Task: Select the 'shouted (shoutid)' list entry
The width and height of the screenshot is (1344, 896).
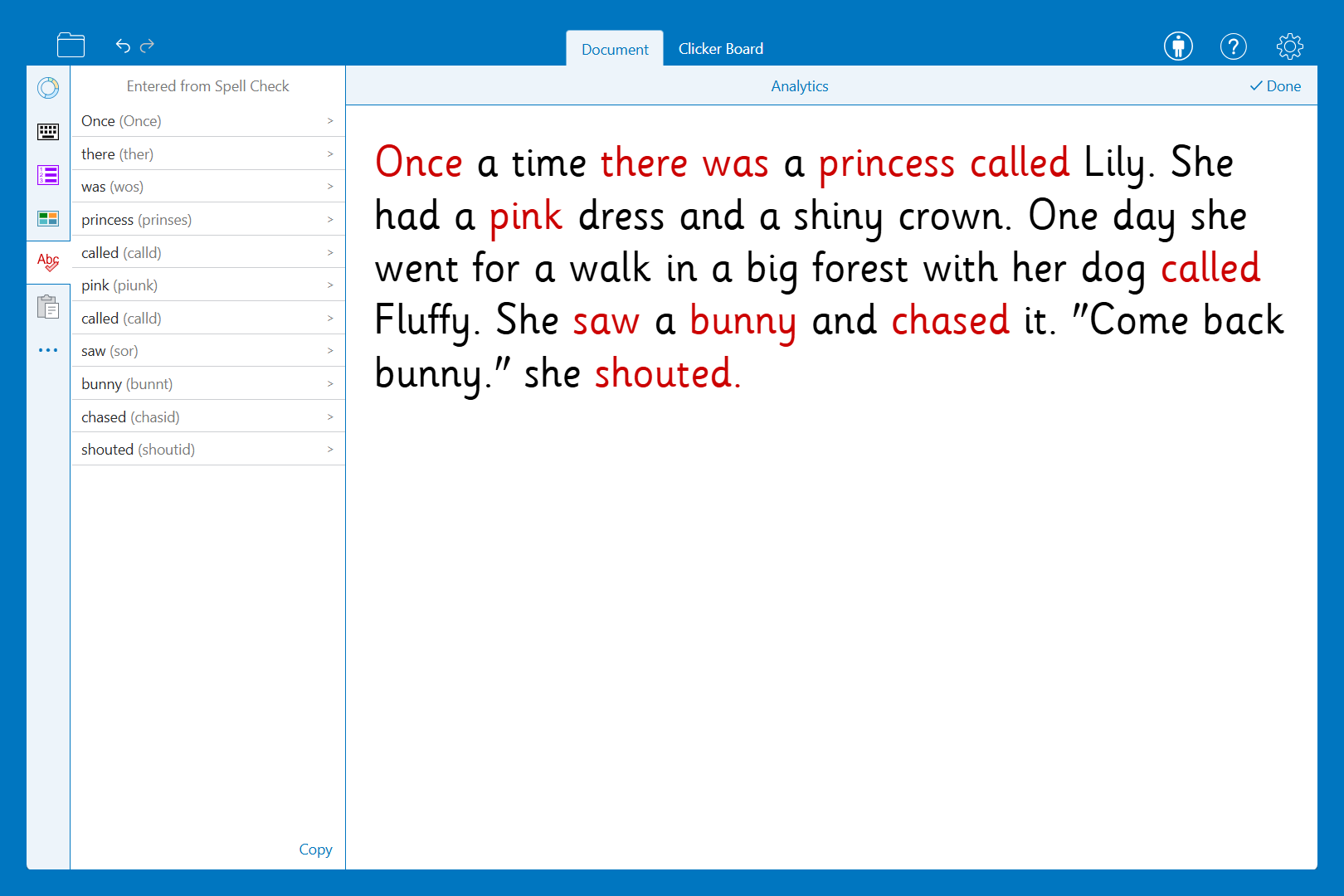Action: [208, 450]
